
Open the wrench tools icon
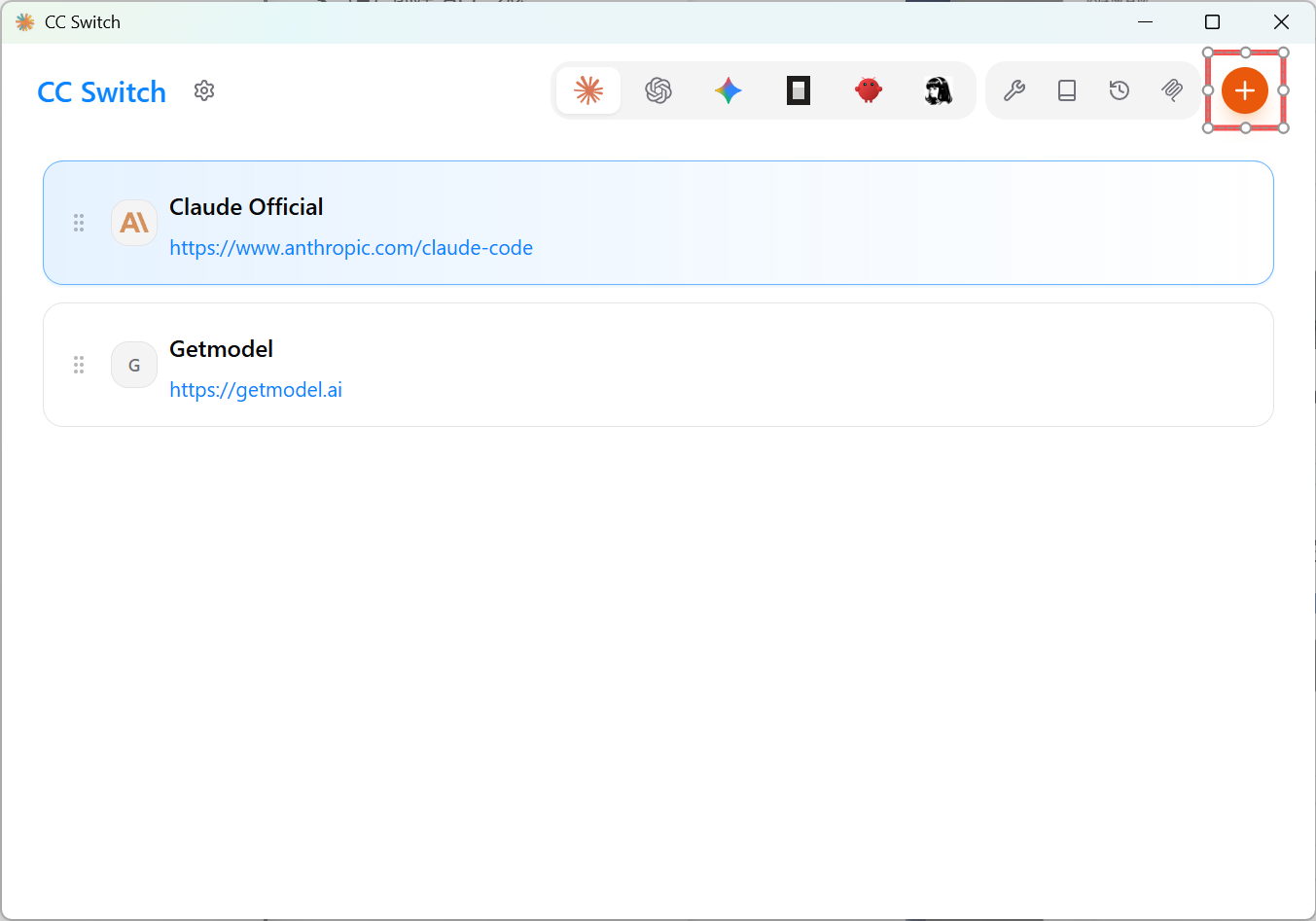click(1014, 90)
